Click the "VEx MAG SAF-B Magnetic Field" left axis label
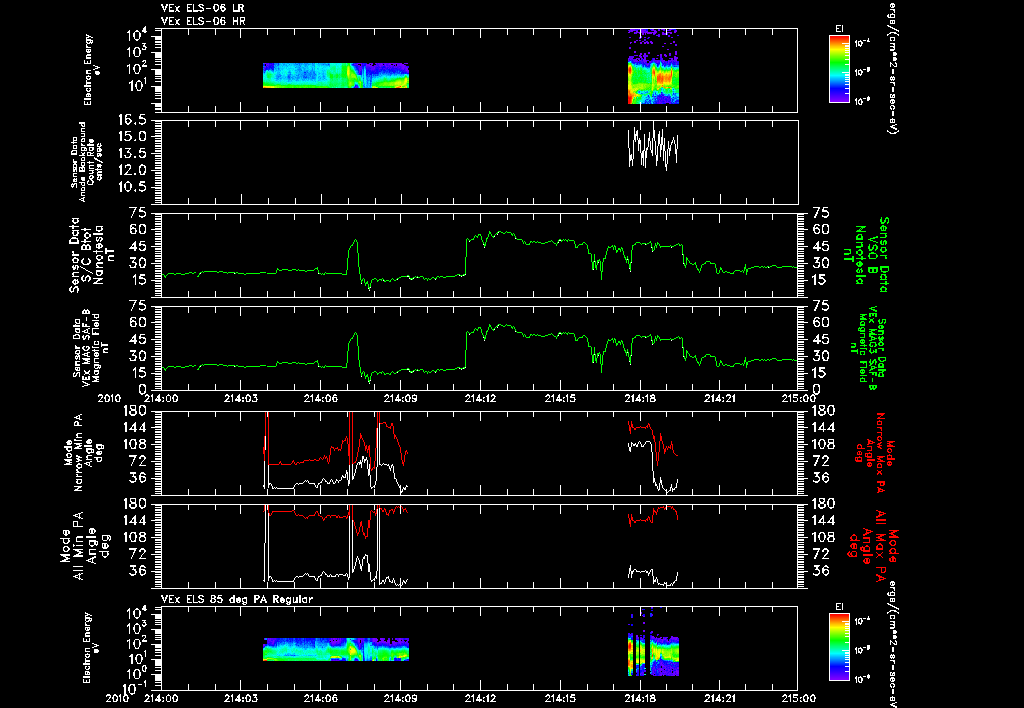Image resolution: width=1024 pixels, height=708 pixels. click(x=91, y=347)
